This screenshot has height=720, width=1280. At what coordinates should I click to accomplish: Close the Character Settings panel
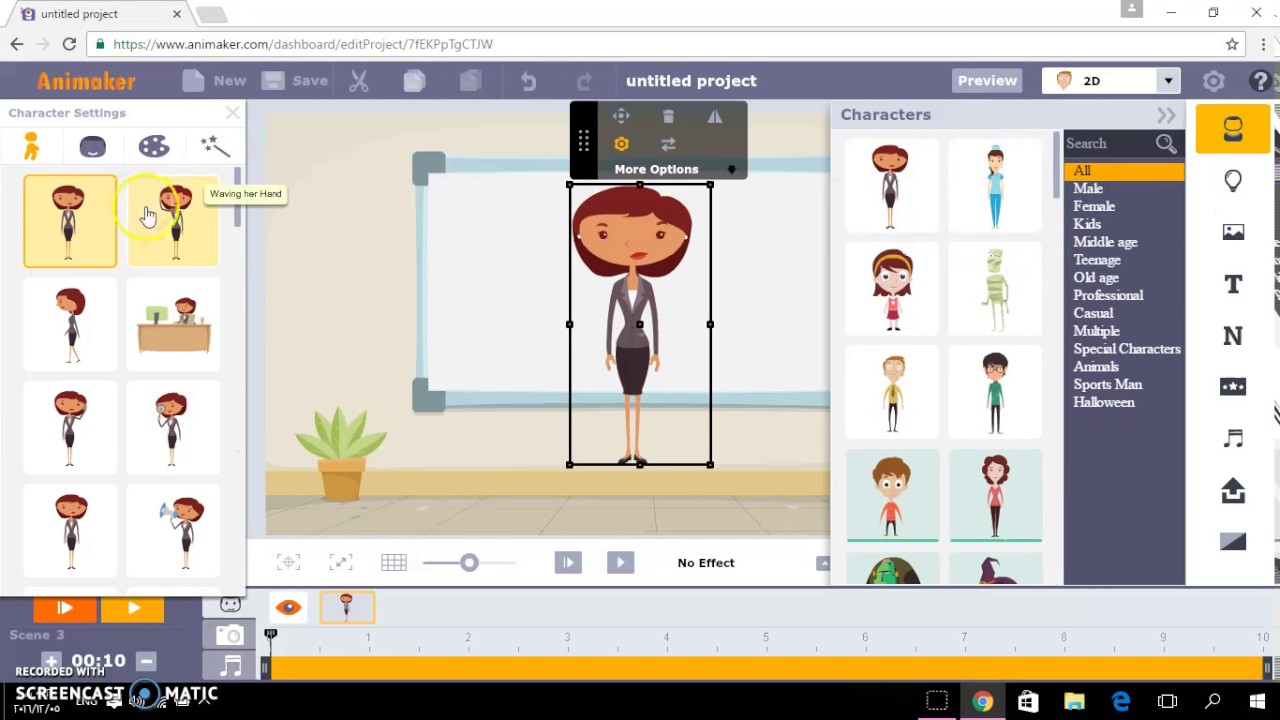232,113
